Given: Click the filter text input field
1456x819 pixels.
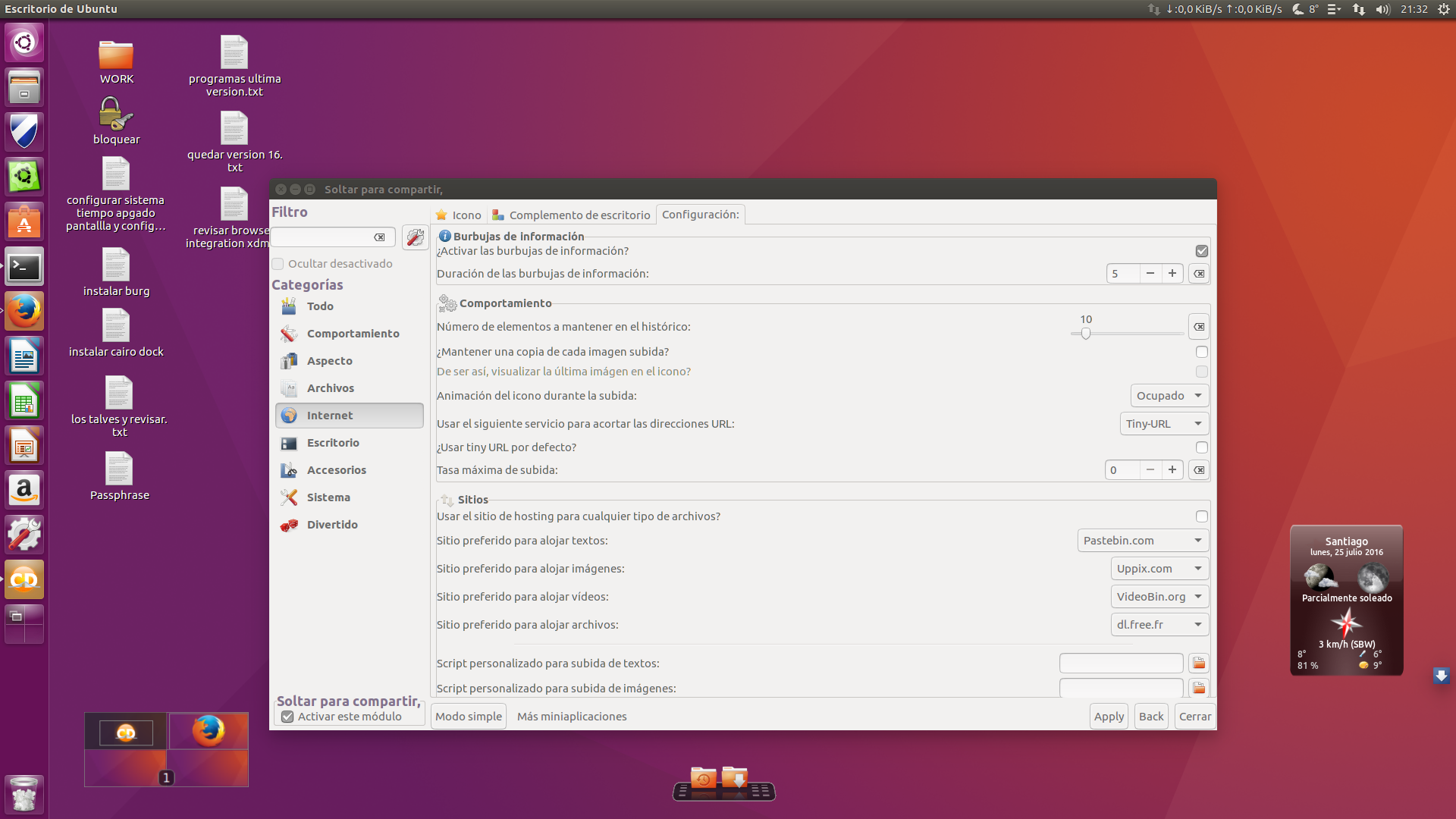Looking at the screenshot, I should [x=333, y=237].
